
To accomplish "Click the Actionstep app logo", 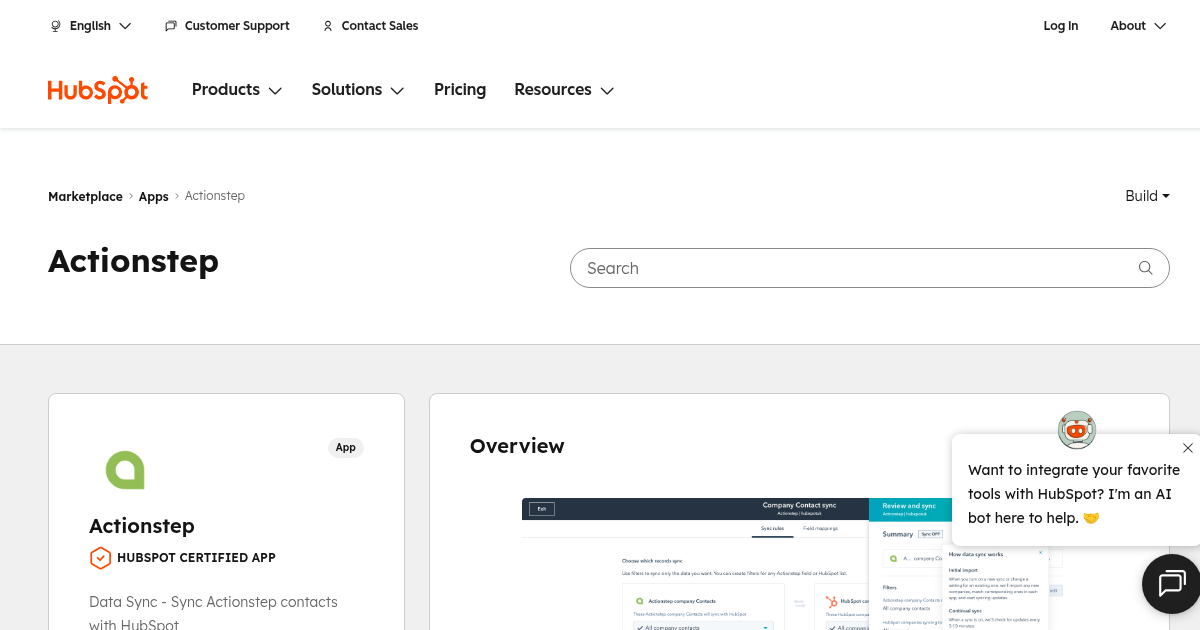I will point(125,469).
